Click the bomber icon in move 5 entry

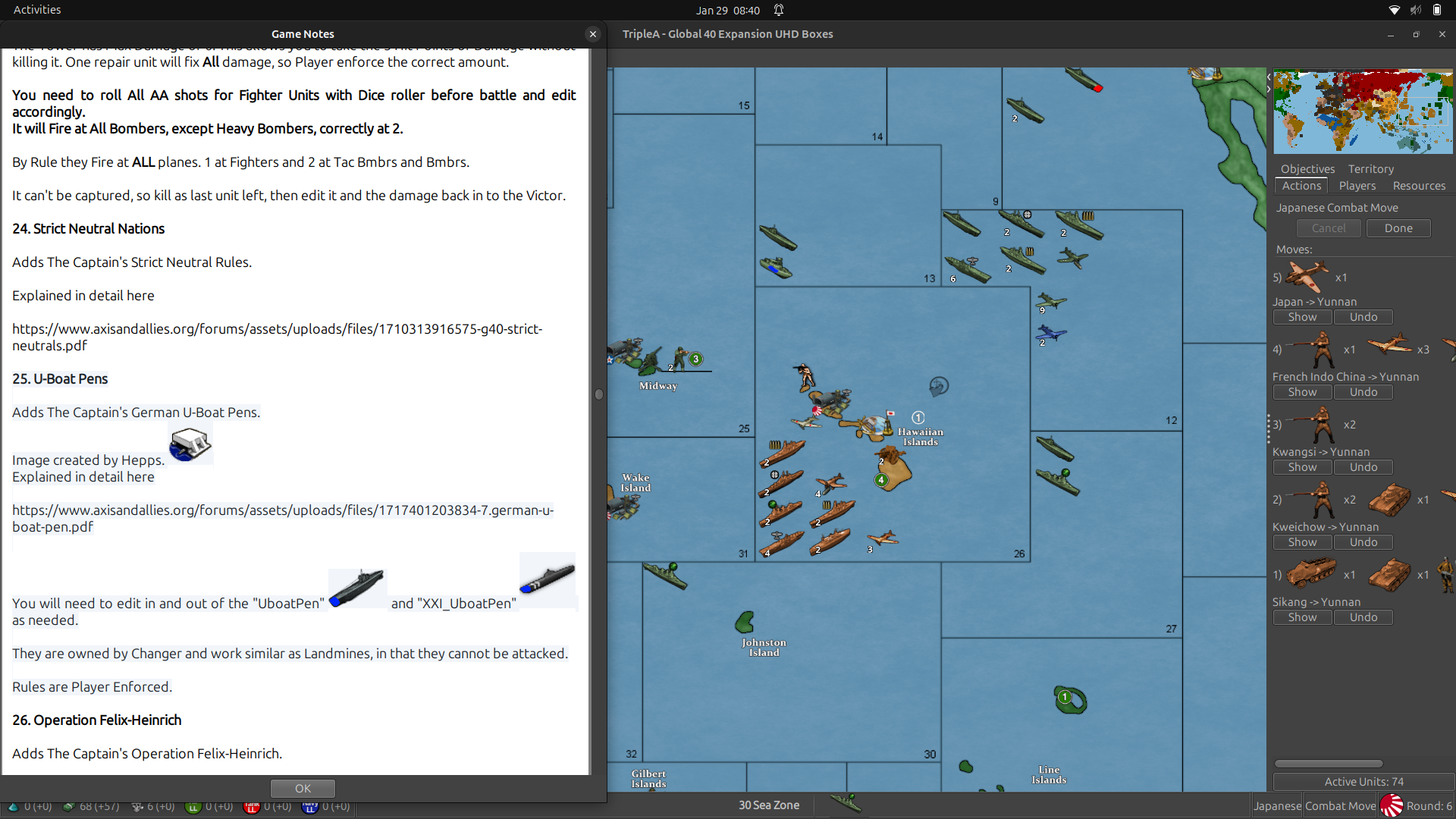click(1306, 276)
